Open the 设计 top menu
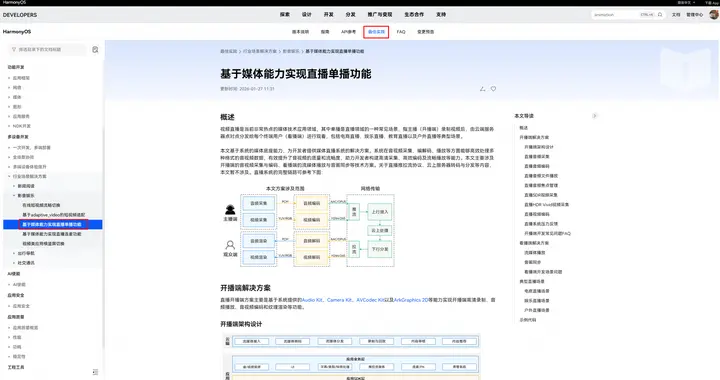Image resolution: width=720 pixels, height=380 pixels. pyautogui.click(x=307, y=15)
